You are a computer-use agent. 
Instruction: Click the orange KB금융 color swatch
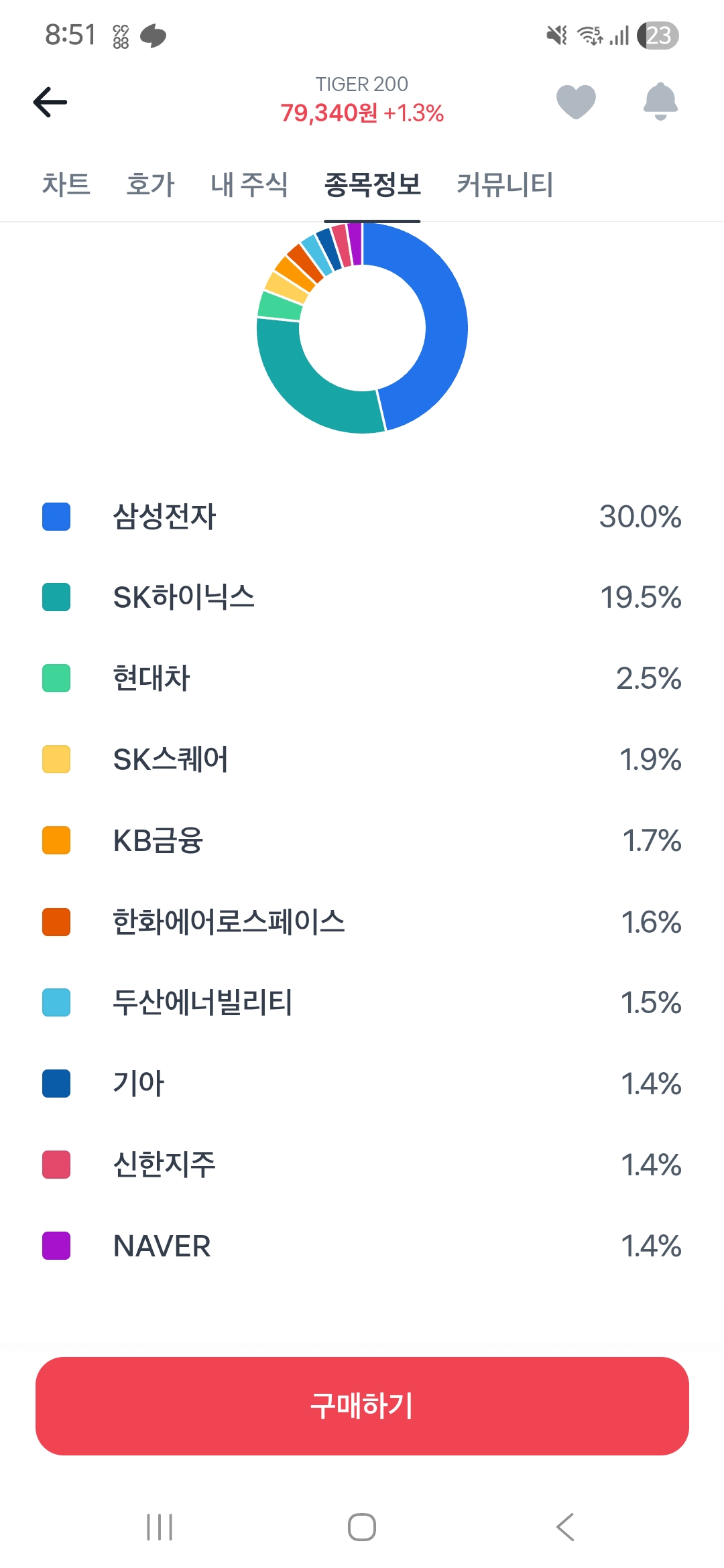[x=56, y=840]
